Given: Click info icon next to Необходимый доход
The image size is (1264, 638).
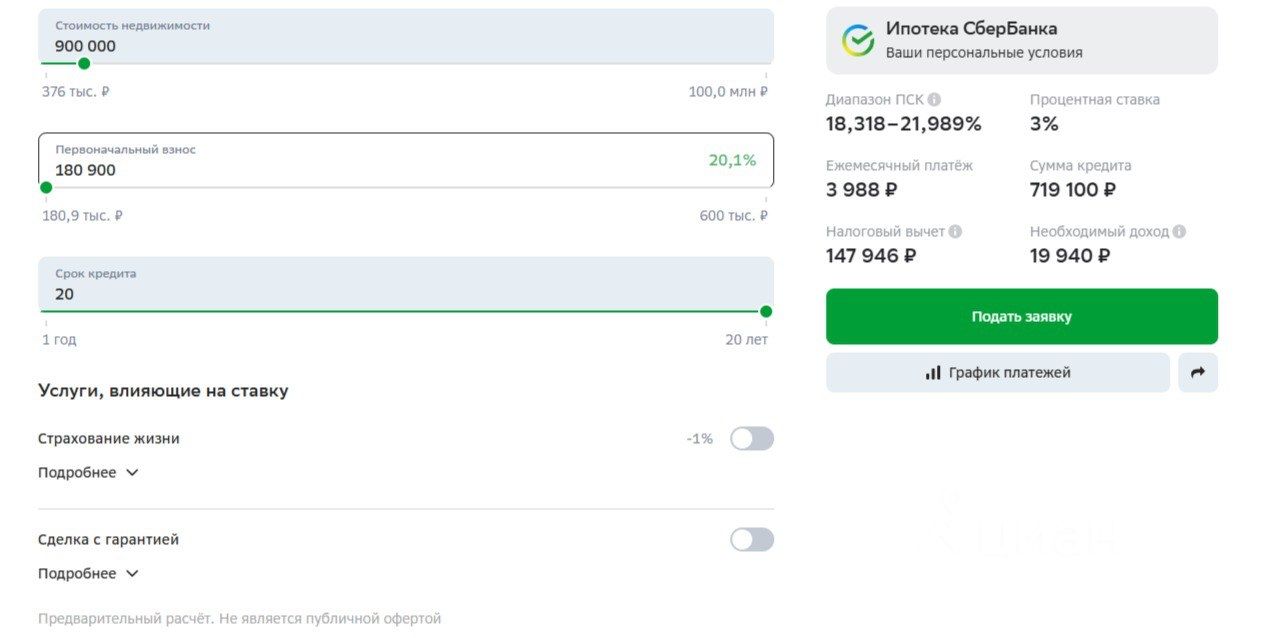Looking at the screenshot, I should (1179, 232).
